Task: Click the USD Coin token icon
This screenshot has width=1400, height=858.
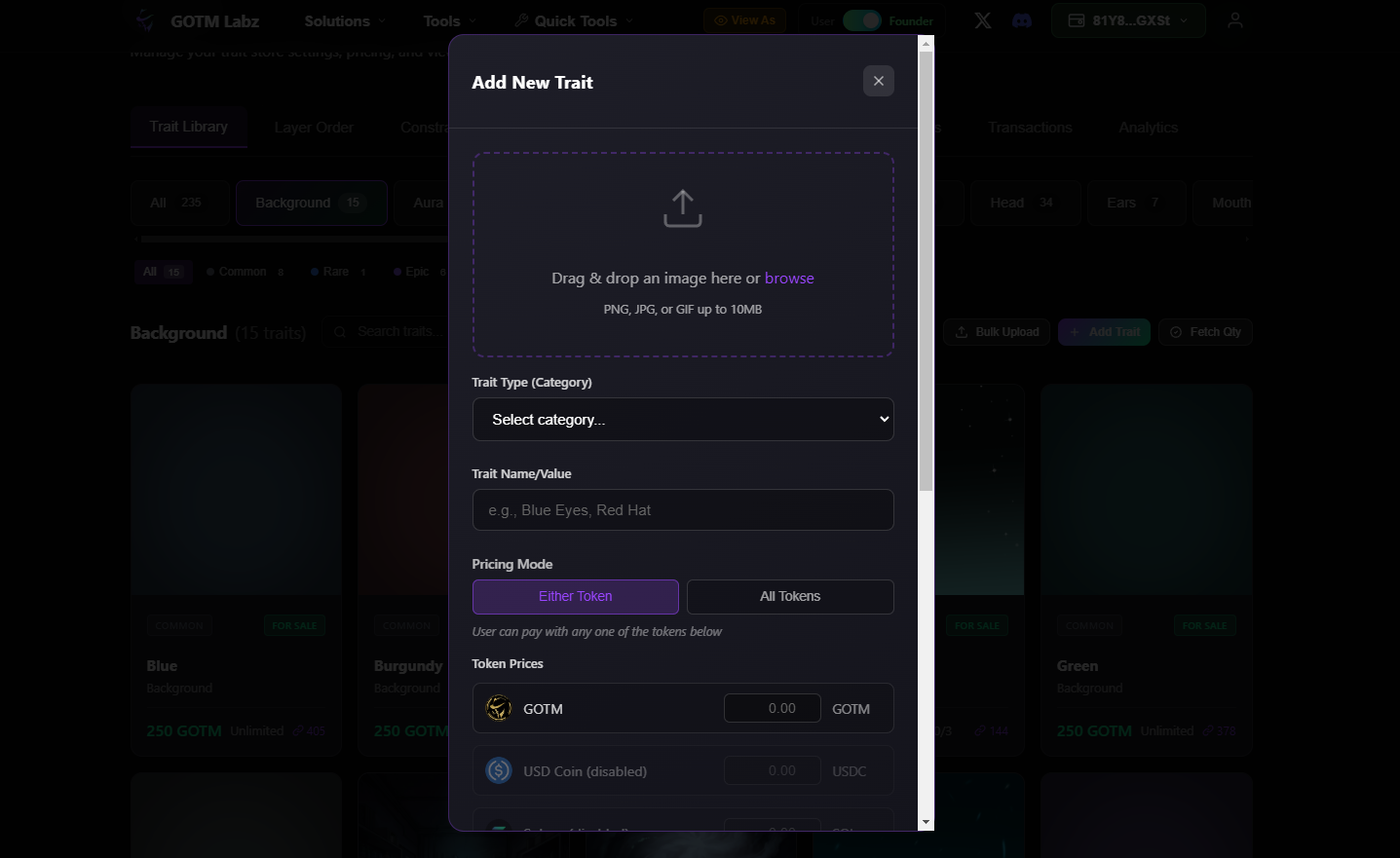Action: pos(499,770)
